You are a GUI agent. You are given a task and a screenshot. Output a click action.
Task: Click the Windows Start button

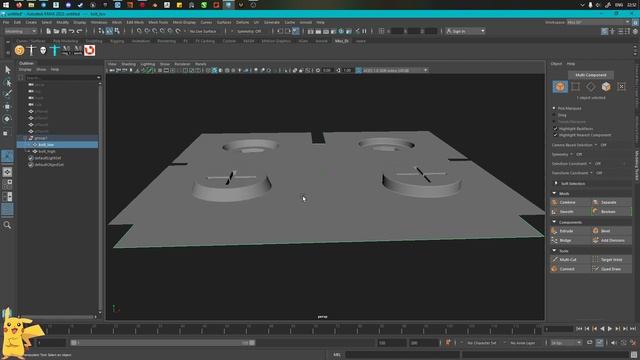coord(6,5)
